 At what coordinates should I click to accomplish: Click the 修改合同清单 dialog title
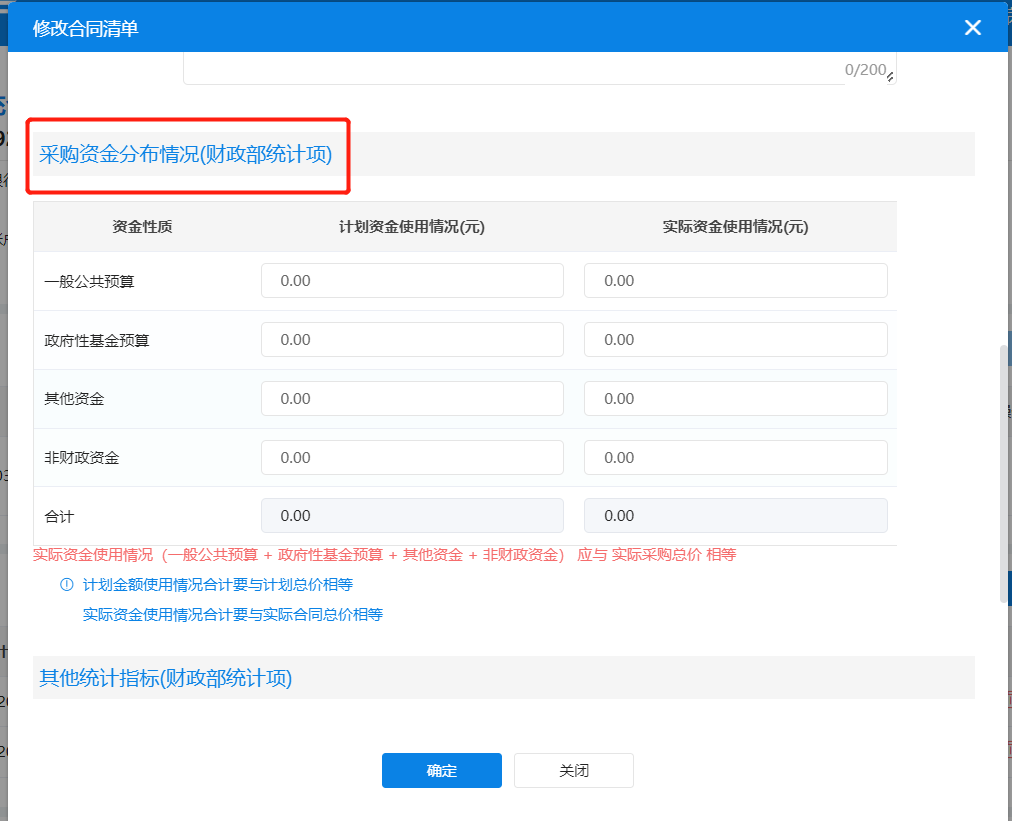pos(85,28)
